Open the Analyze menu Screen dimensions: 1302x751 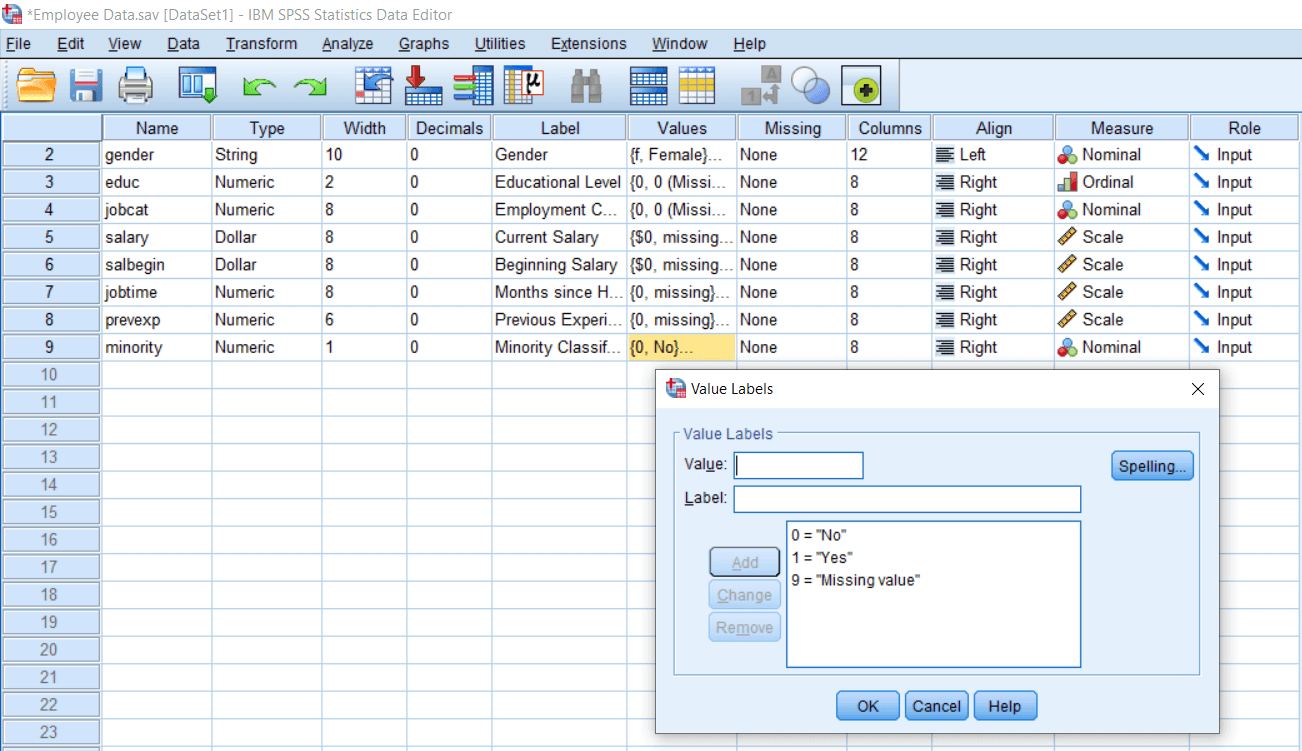pyautogui.click(x=347, y=44)
